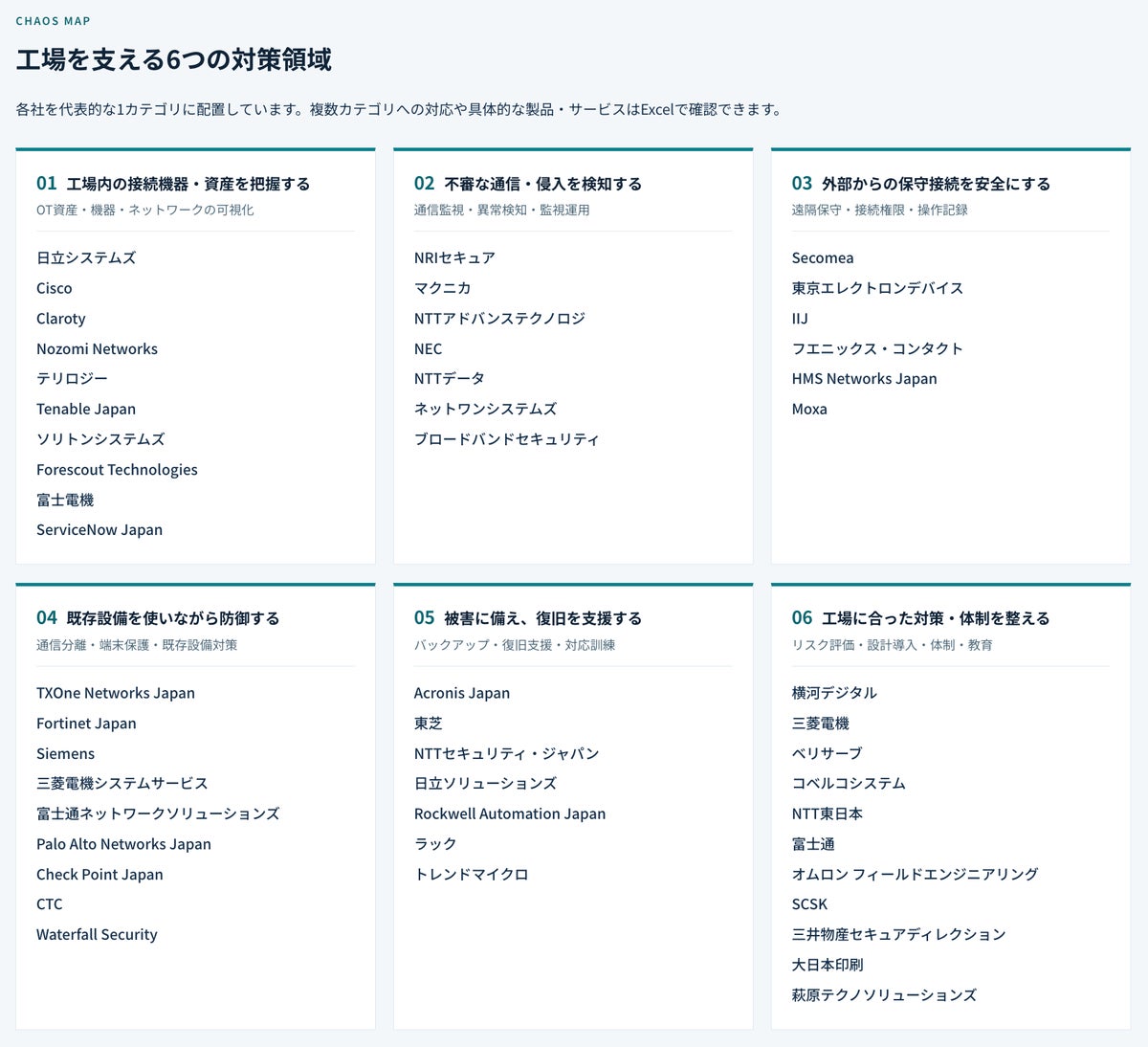
Task: Click 大日本印刷 entry
Action: (828, 965)
